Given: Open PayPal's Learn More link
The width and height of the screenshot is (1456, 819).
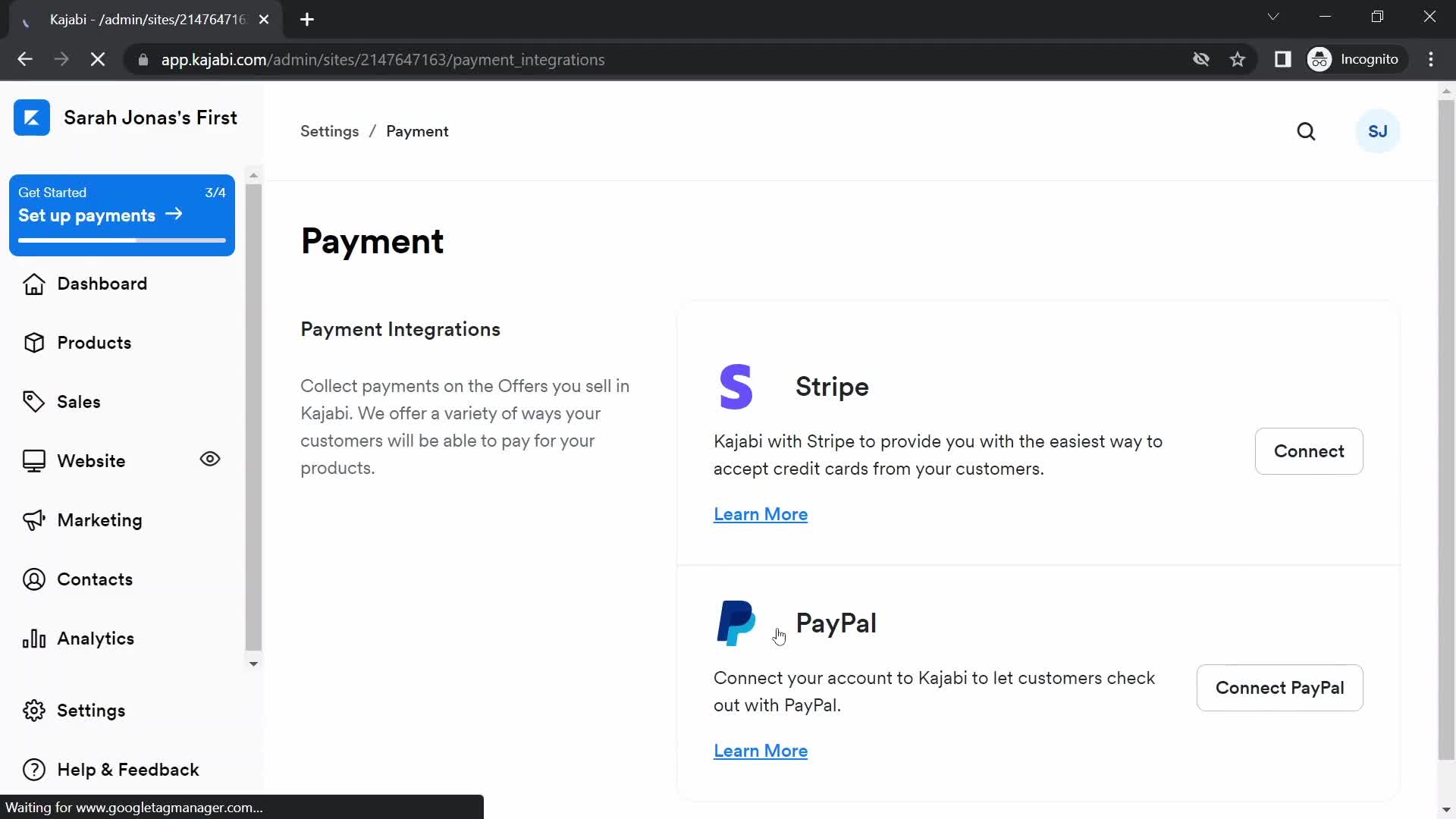Looking at the screenshot, I should pos(761,751).
